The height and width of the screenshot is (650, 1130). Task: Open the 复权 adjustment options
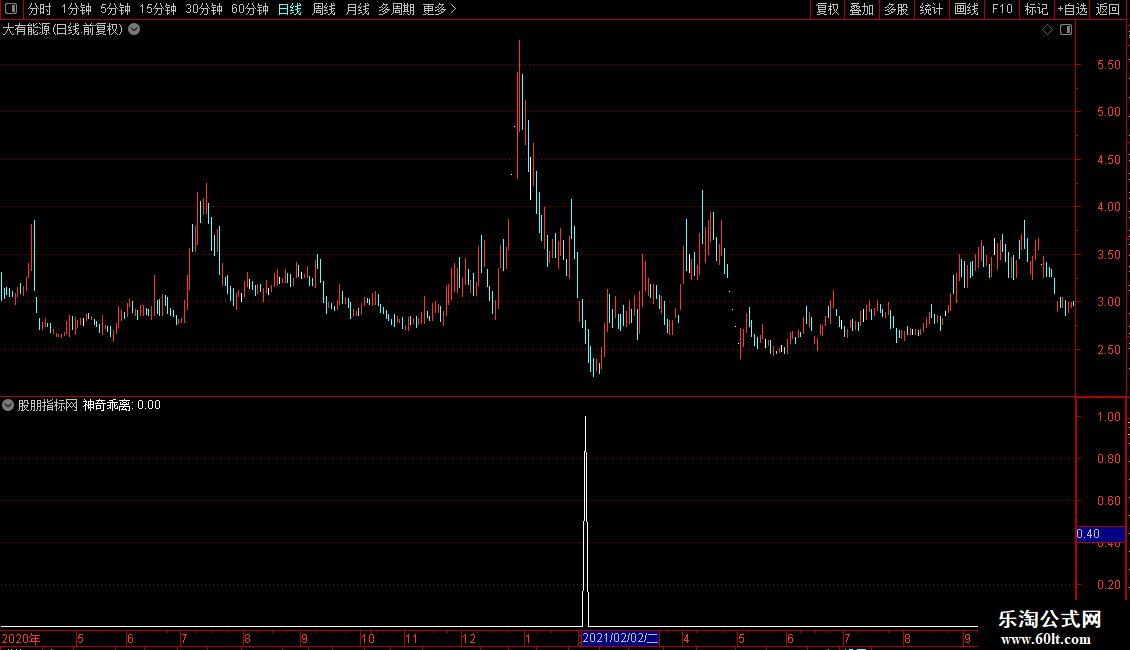coord(827,9)
